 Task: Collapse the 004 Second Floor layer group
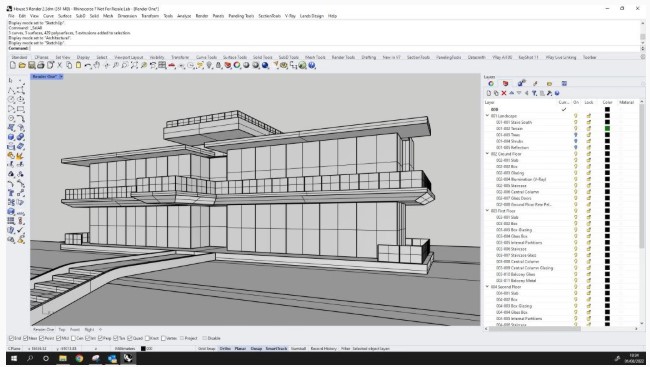pyautogui.click(x=488, y=287)
